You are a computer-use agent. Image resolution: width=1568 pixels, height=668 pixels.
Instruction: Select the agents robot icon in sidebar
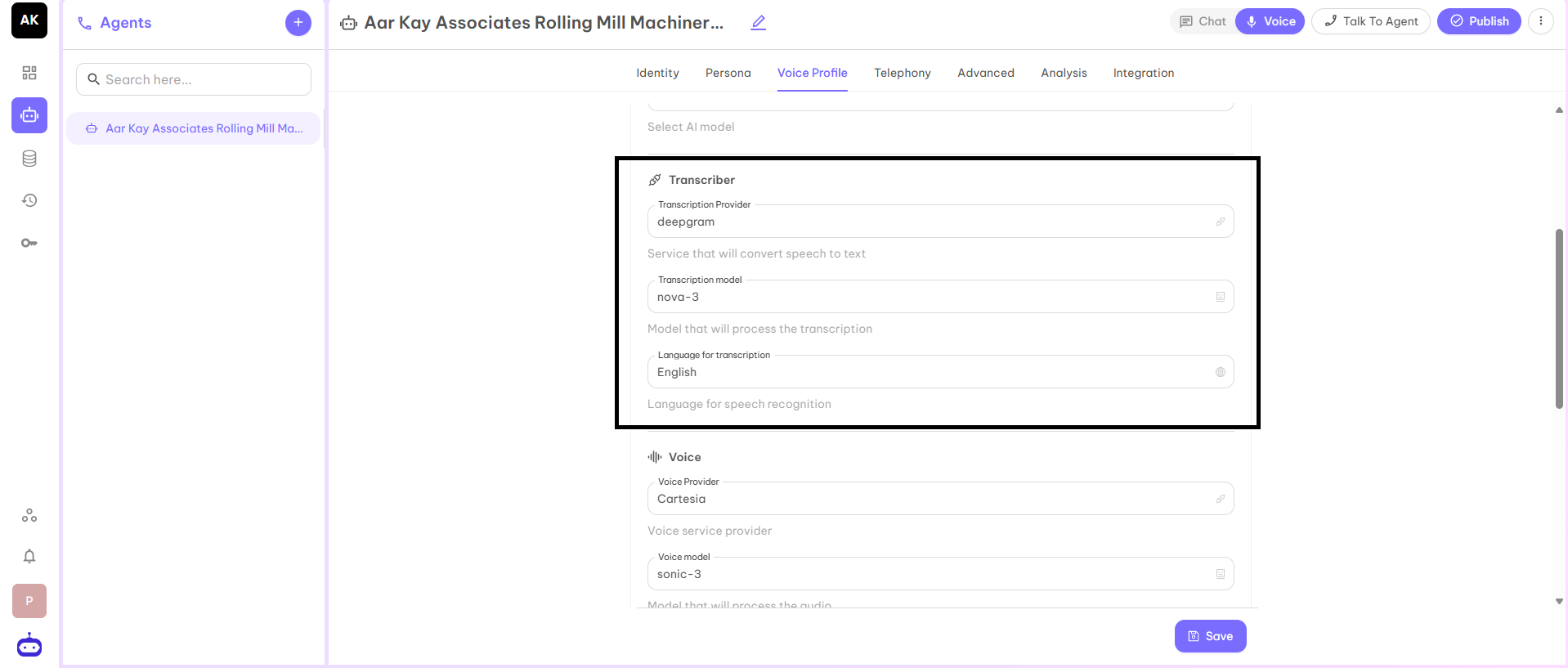(29, 115)
